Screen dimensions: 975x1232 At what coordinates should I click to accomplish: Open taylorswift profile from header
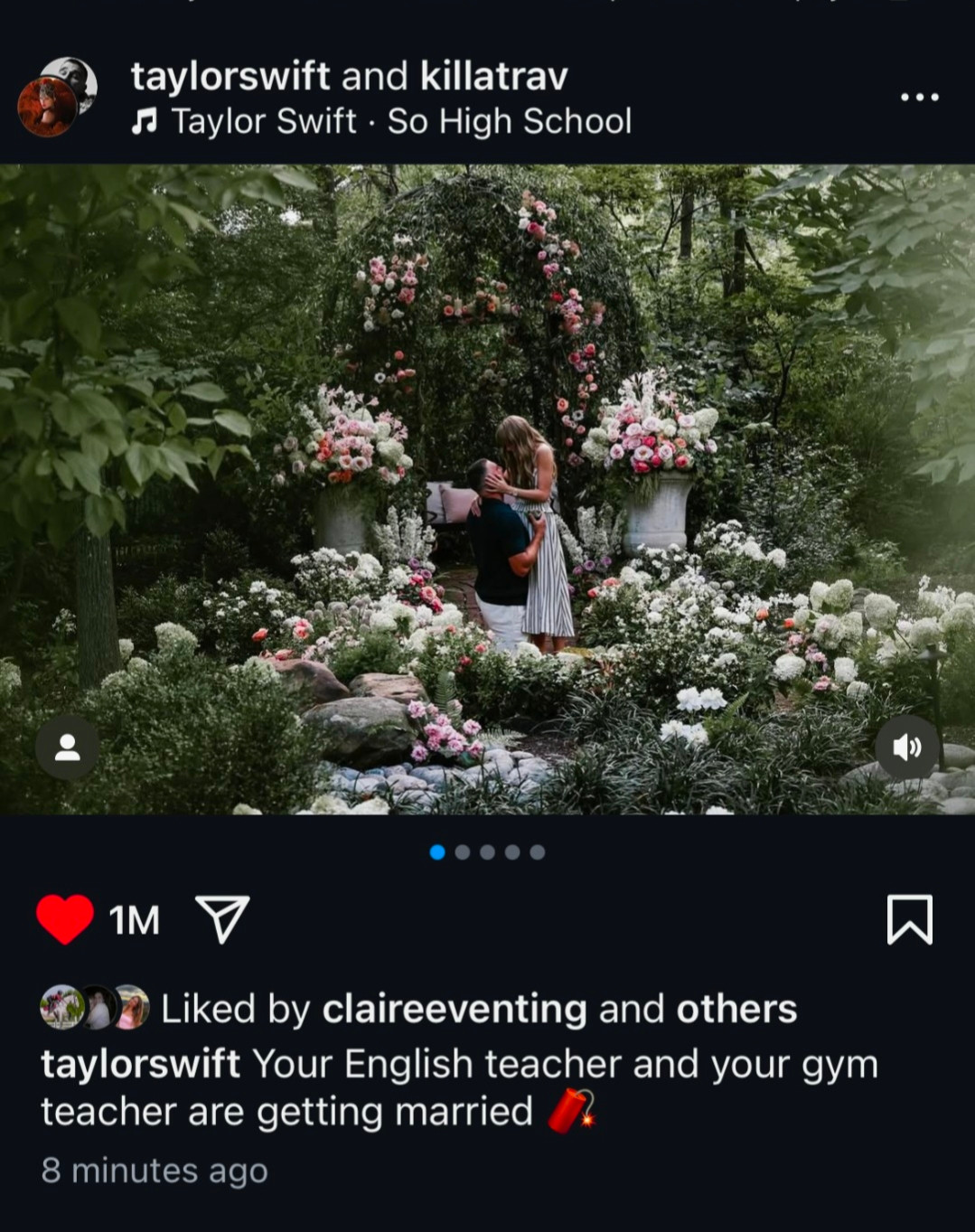click(x=230, y=76)
